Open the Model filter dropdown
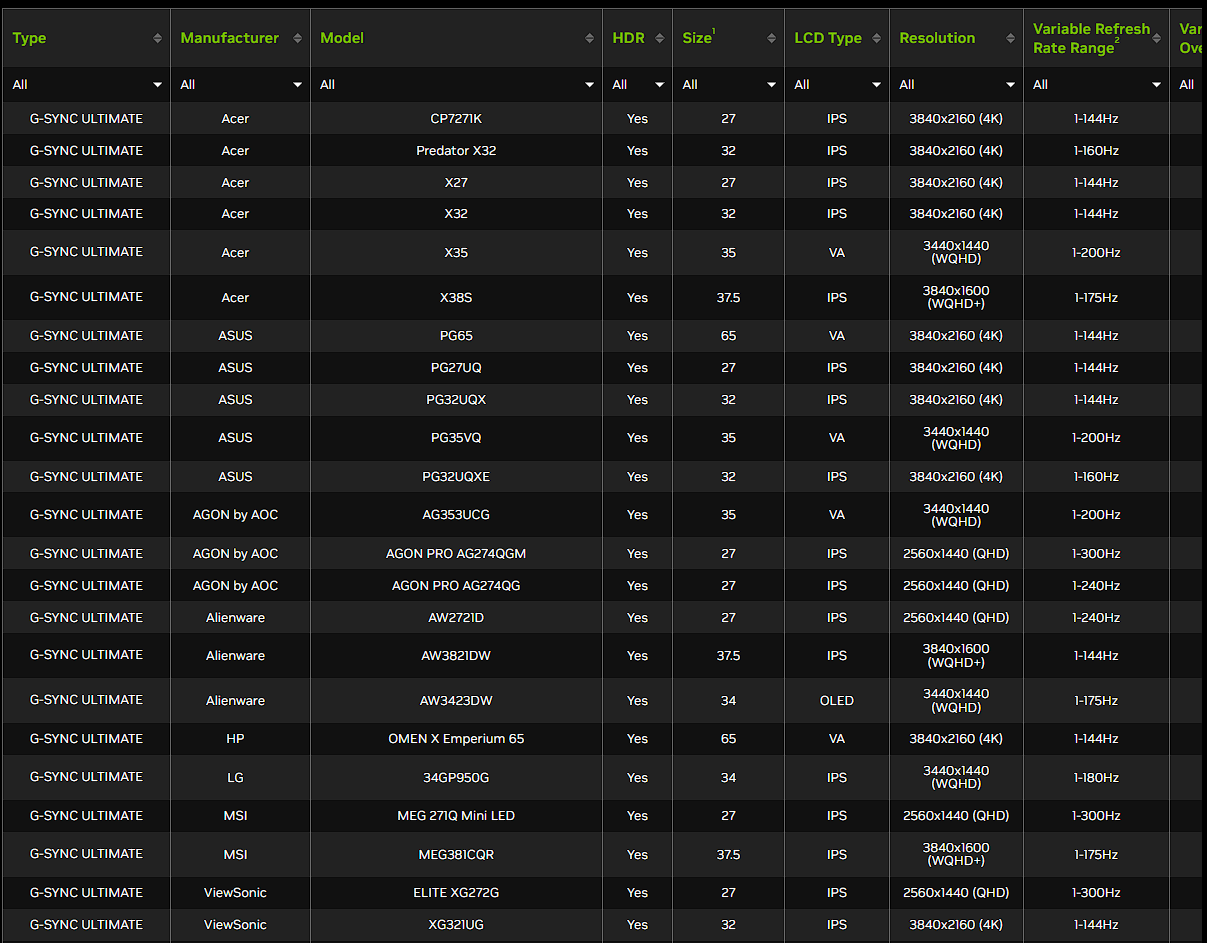This screenshot has height=943, width=1207. tap(457, 85)
